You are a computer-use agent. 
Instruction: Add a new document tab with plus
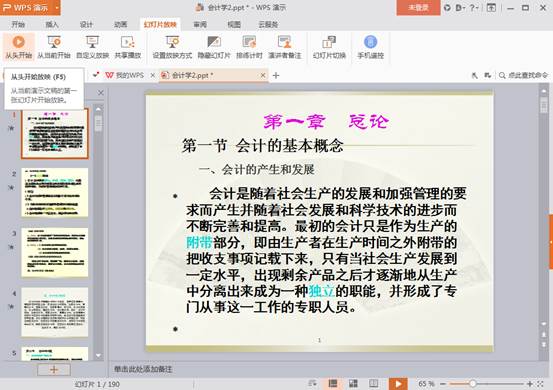276,75
